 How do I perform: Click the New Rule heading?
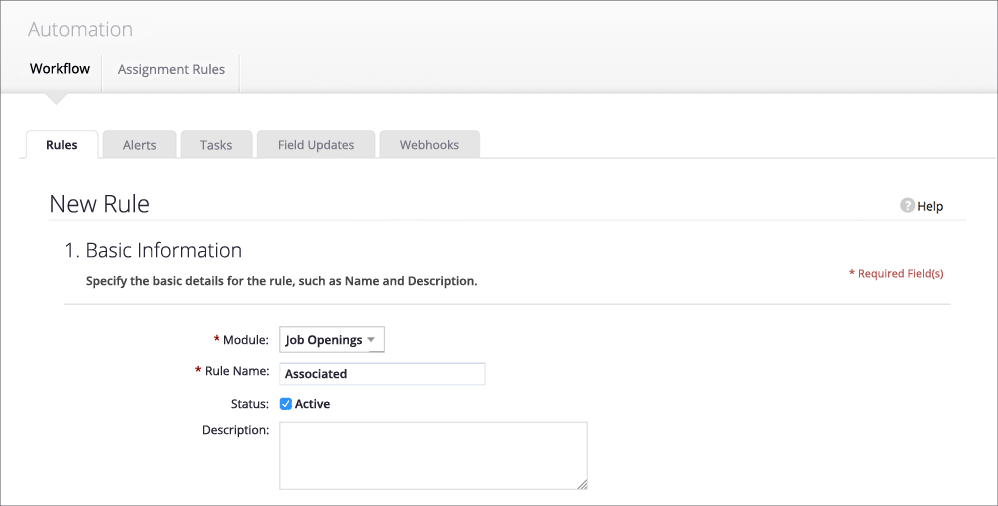pyautogui.click(x=99, y=204)
